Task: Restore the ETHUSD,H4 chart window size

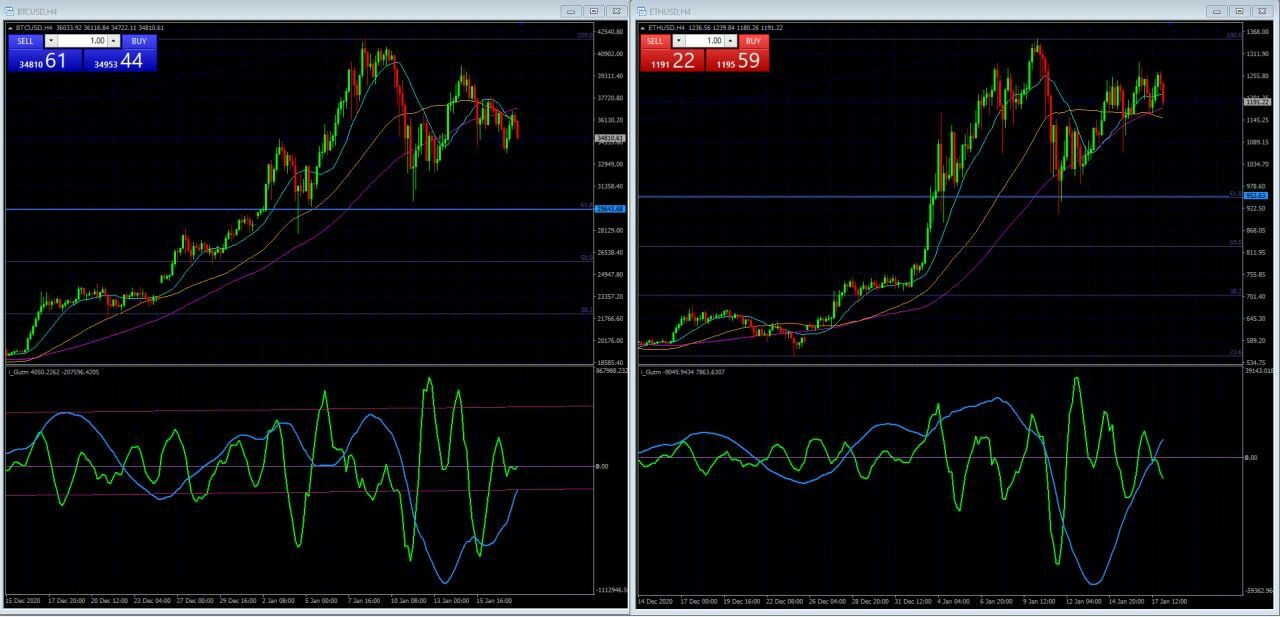Action: click(1238, 10)
